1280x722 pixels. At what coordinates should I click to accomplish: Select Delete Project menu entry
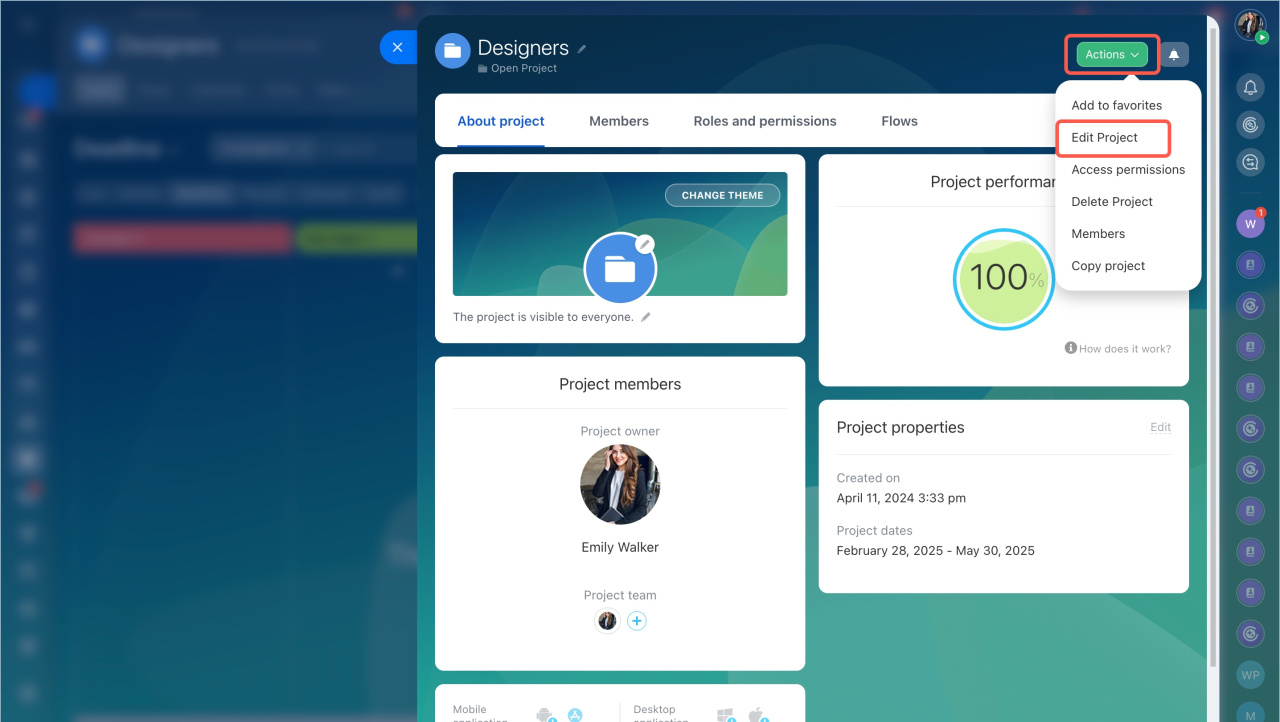(1112, 202)
